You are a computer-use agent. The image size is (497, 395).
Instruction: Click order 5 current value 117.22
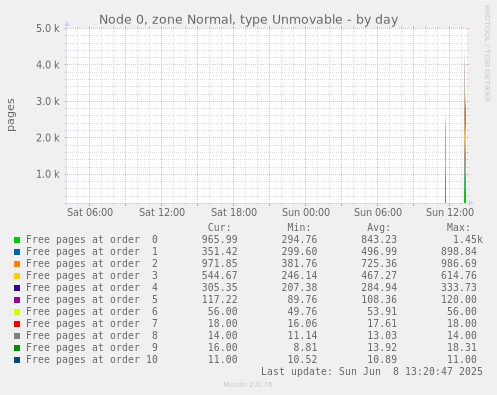219,300
